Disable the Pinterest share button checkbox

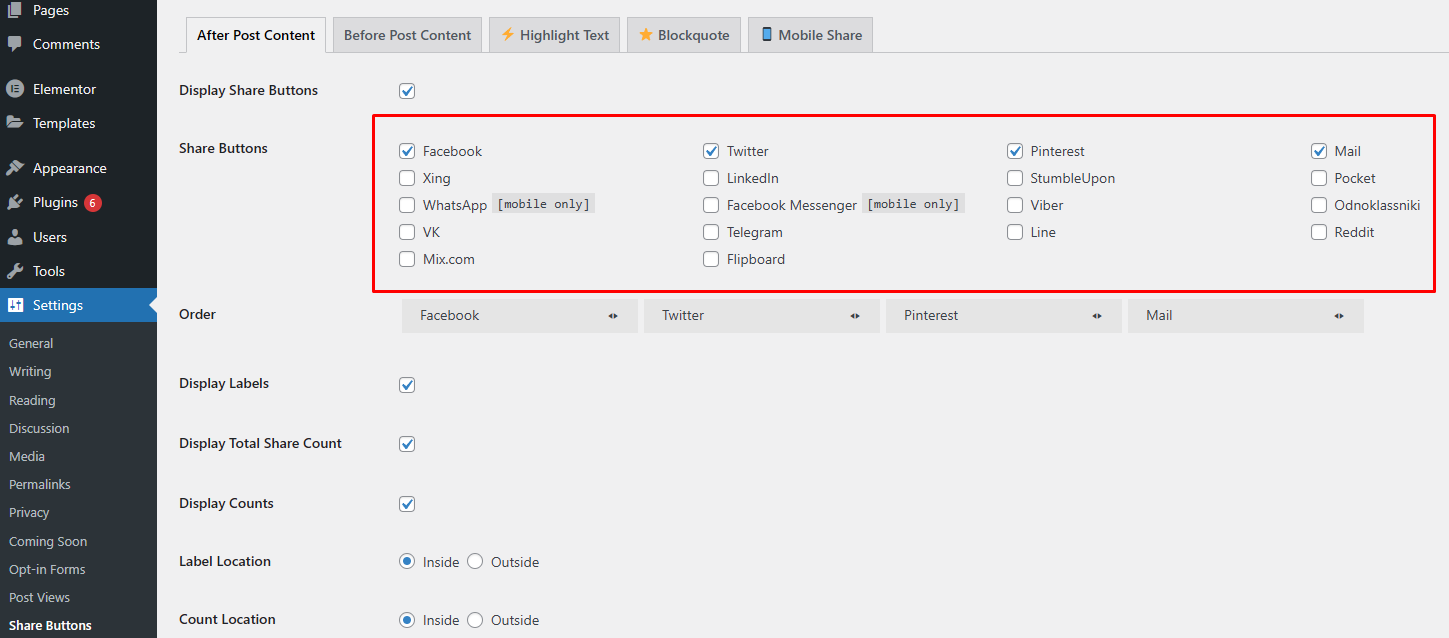1015,151
